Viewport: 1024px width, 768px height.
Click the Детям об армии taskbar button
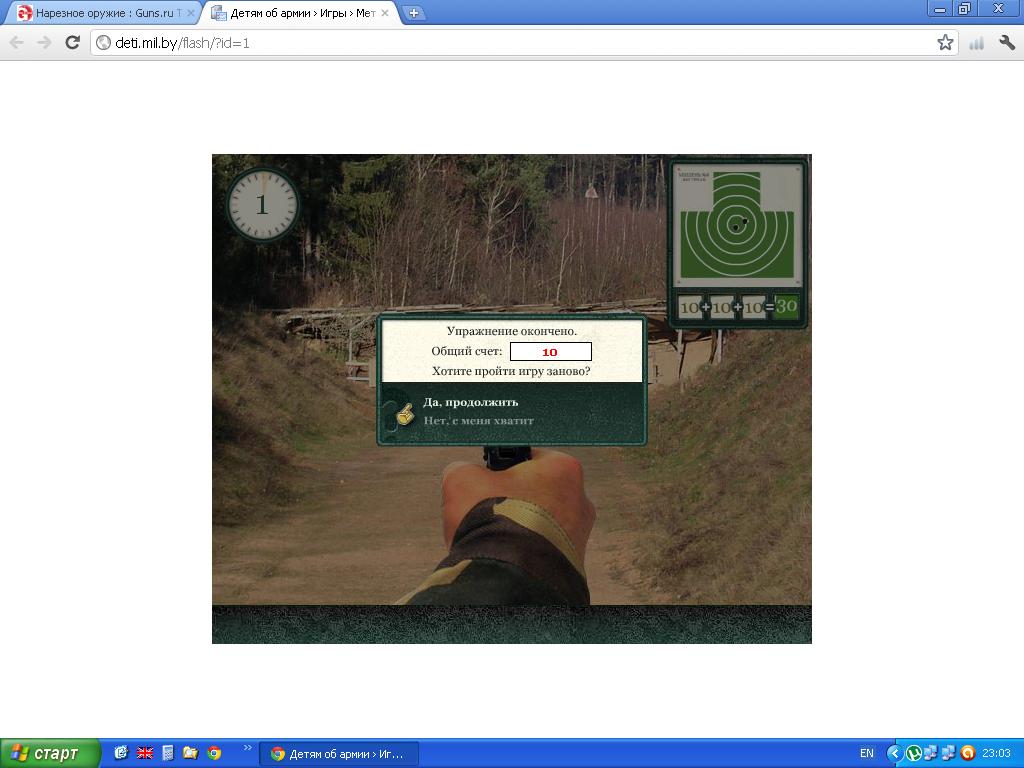338,754
